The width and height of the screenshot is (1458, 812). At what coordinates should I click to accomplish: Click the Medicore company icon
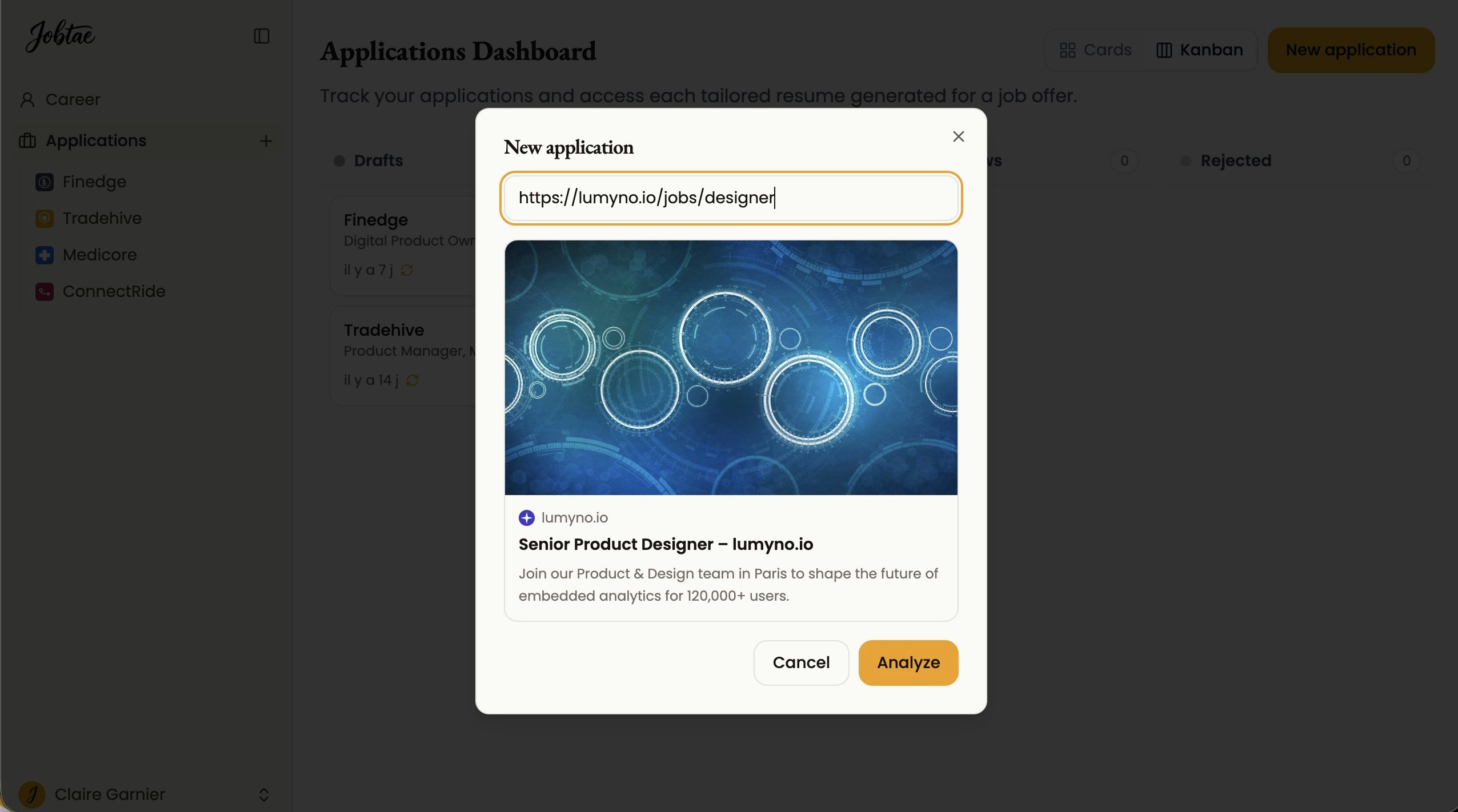(x=45, y=255)
